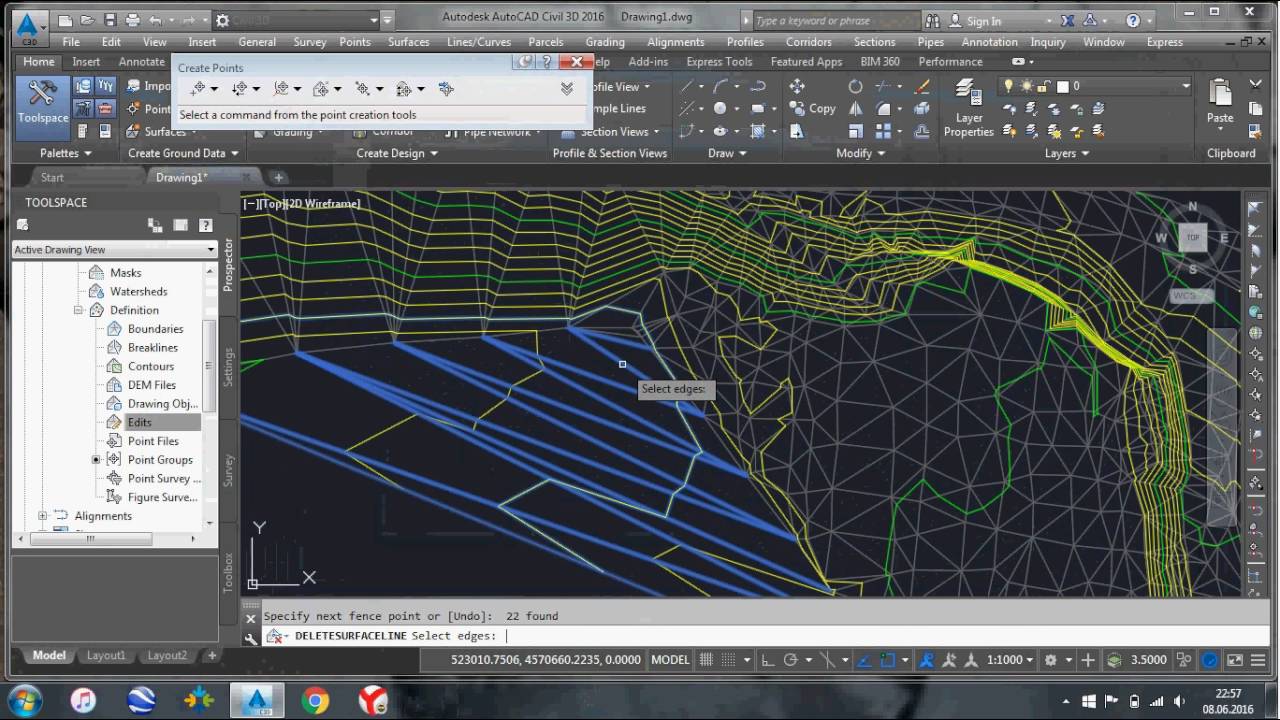Click the Clean Screen icon in status bar

tap(1235, 660)
